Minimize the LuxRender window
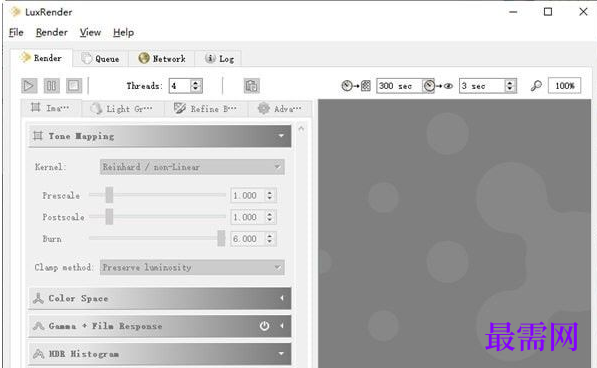 [x=513, y=12]
